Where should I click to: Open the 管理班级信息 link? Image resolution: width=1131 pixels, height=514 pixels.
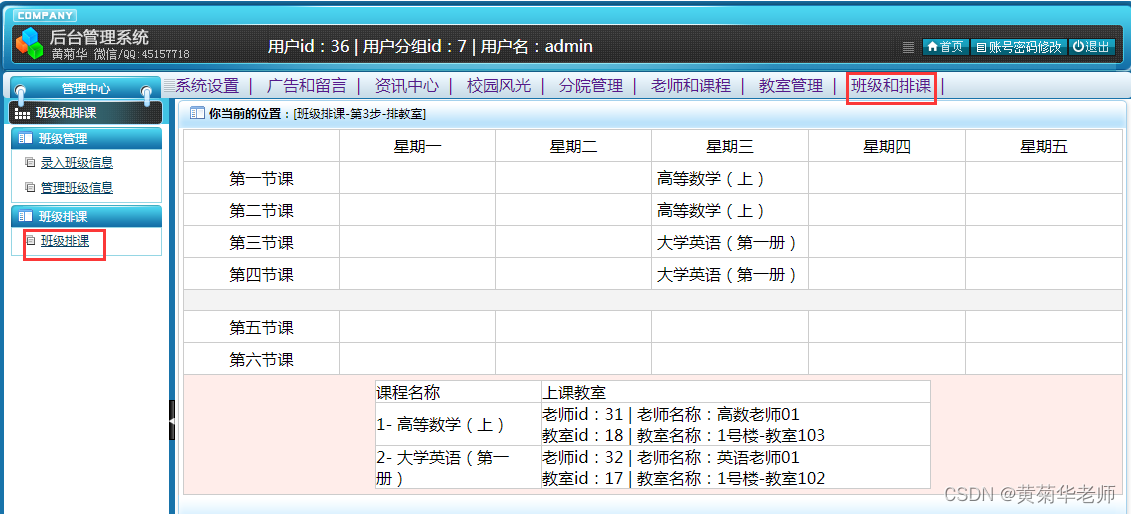point(77,187)
